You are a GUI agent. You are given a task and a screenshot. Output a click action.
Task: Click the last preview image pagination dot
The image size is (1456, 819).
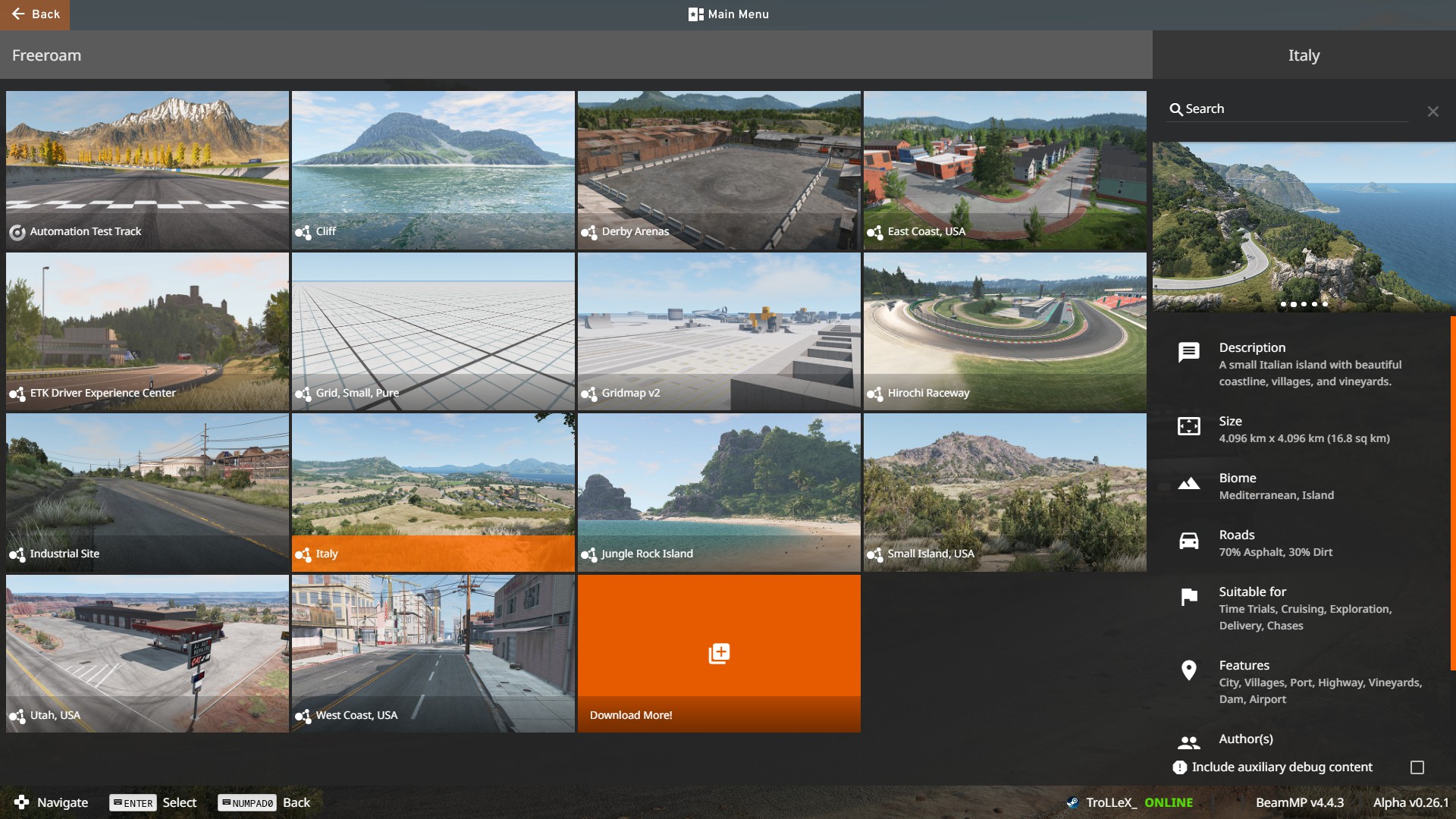coord(1325,304)
